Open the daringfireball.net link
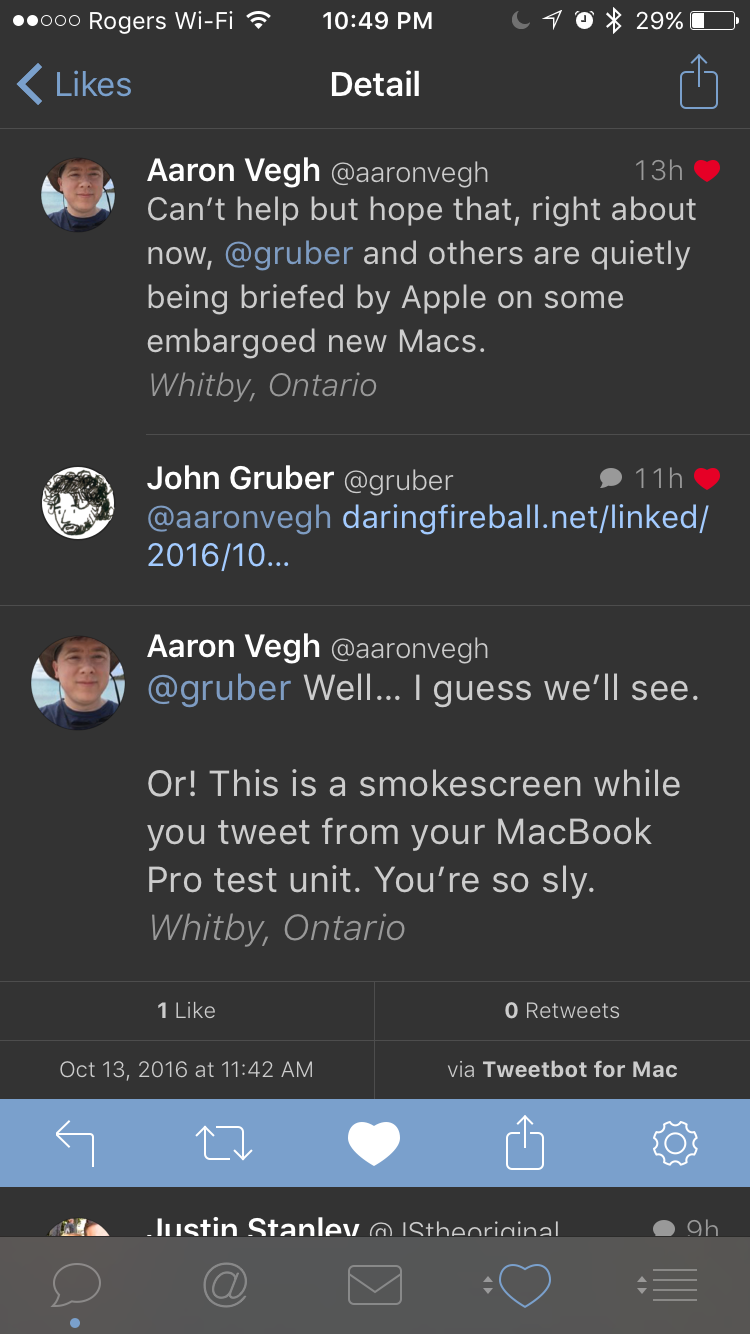Screen dimensions: 750x1334 point(525,518)
